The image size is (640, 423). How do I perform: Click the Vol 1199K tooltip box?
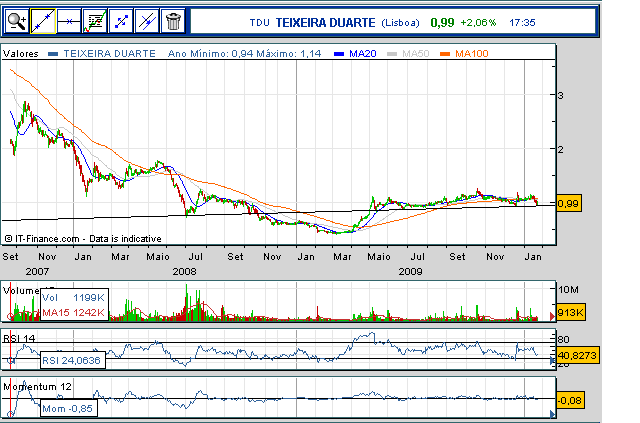pos(73,298)
